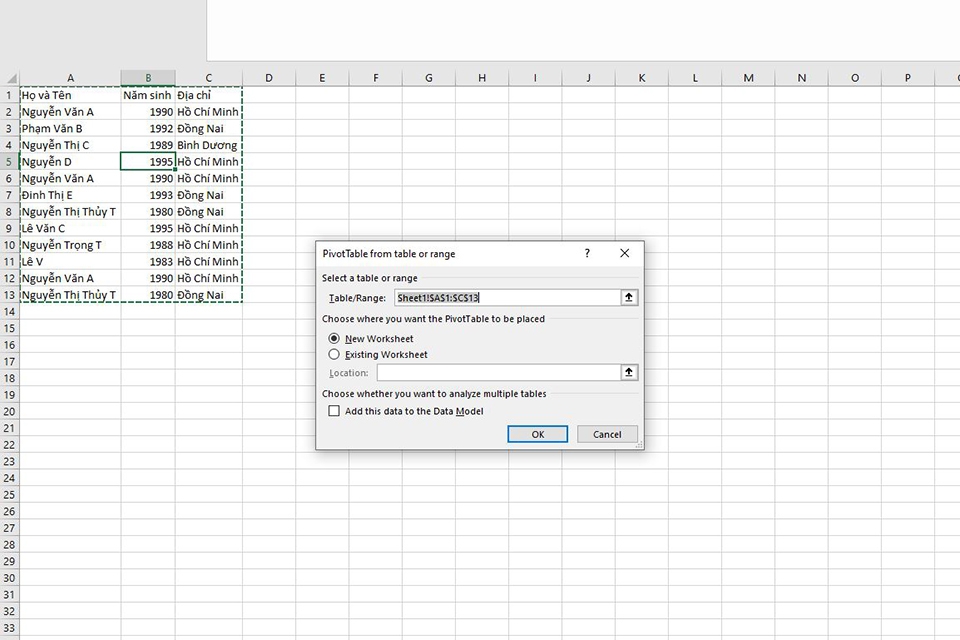
Task: Click cell 'Lê Văn C'
Action: [x=70, y=228]
